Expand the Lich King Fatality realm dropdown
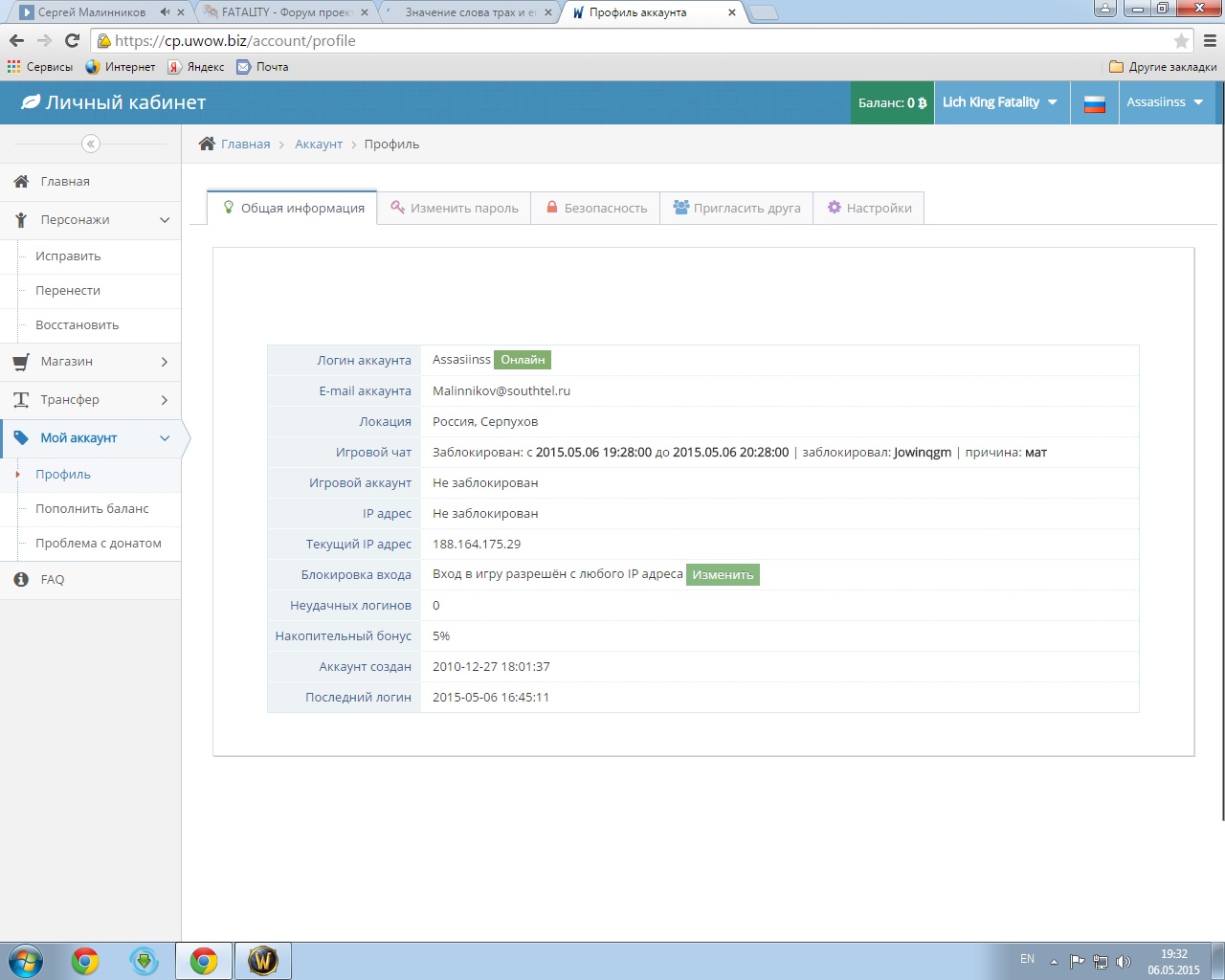 [x=999, y=102]
